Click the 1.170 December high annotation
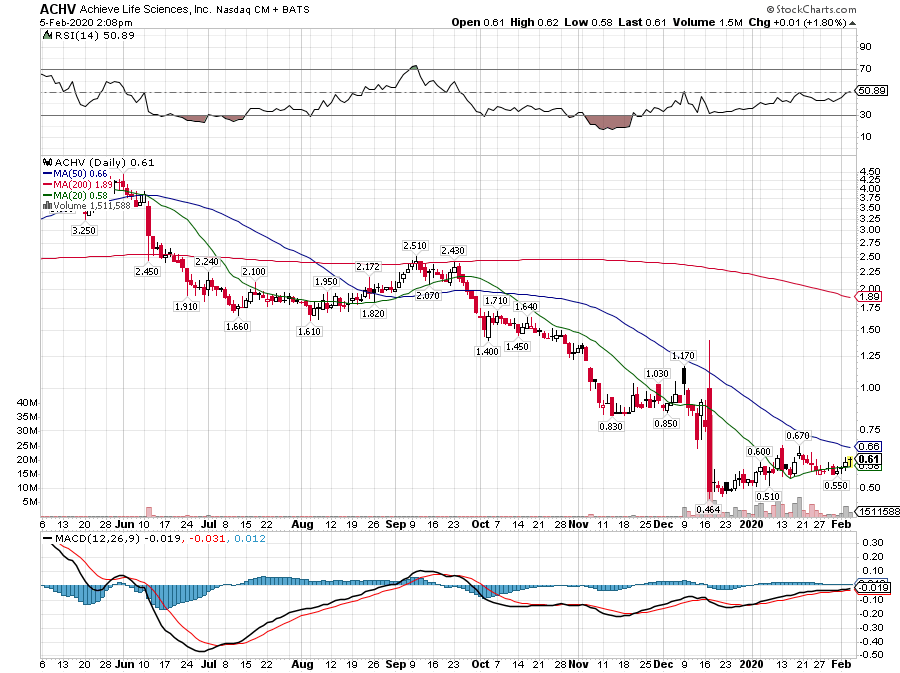Image resolution: width=900 pixels, height=673 pixels. coord(684,356)
